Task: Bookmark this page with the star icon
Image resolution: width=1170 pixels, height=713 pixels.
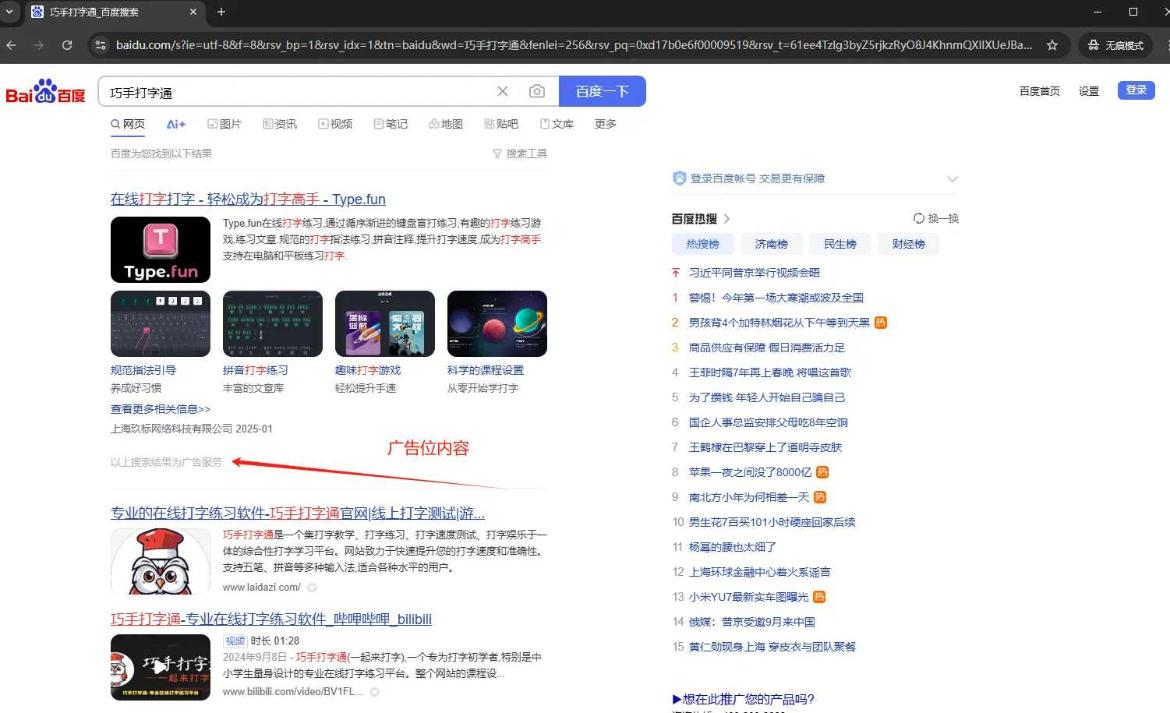Action: tap(1052, 45)
